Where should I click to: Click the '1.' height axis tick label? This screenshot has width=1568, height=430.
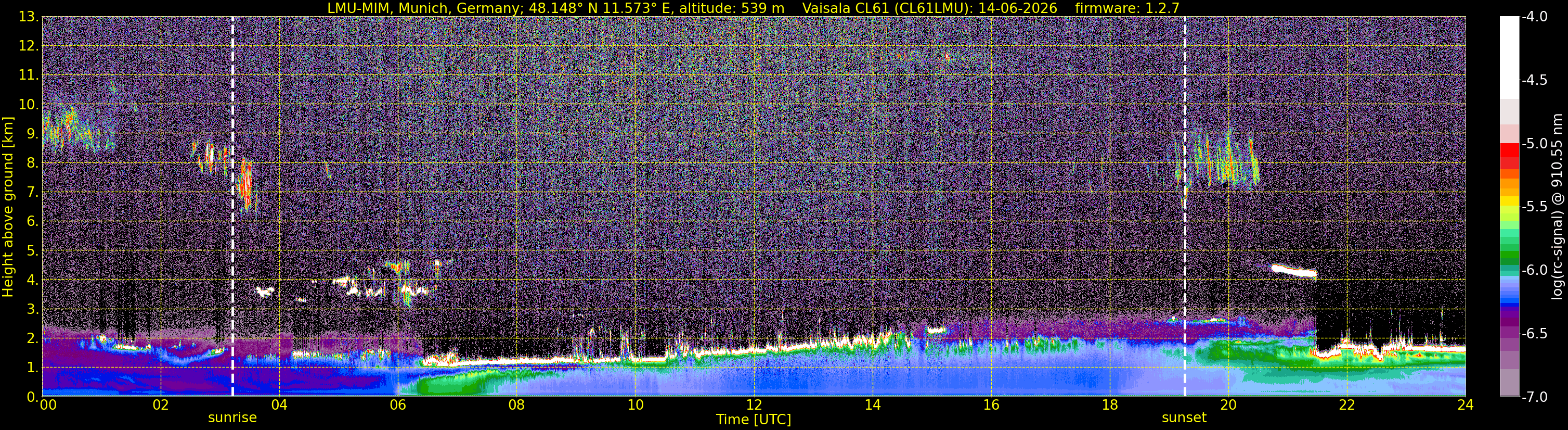click(x=32, y=367)
